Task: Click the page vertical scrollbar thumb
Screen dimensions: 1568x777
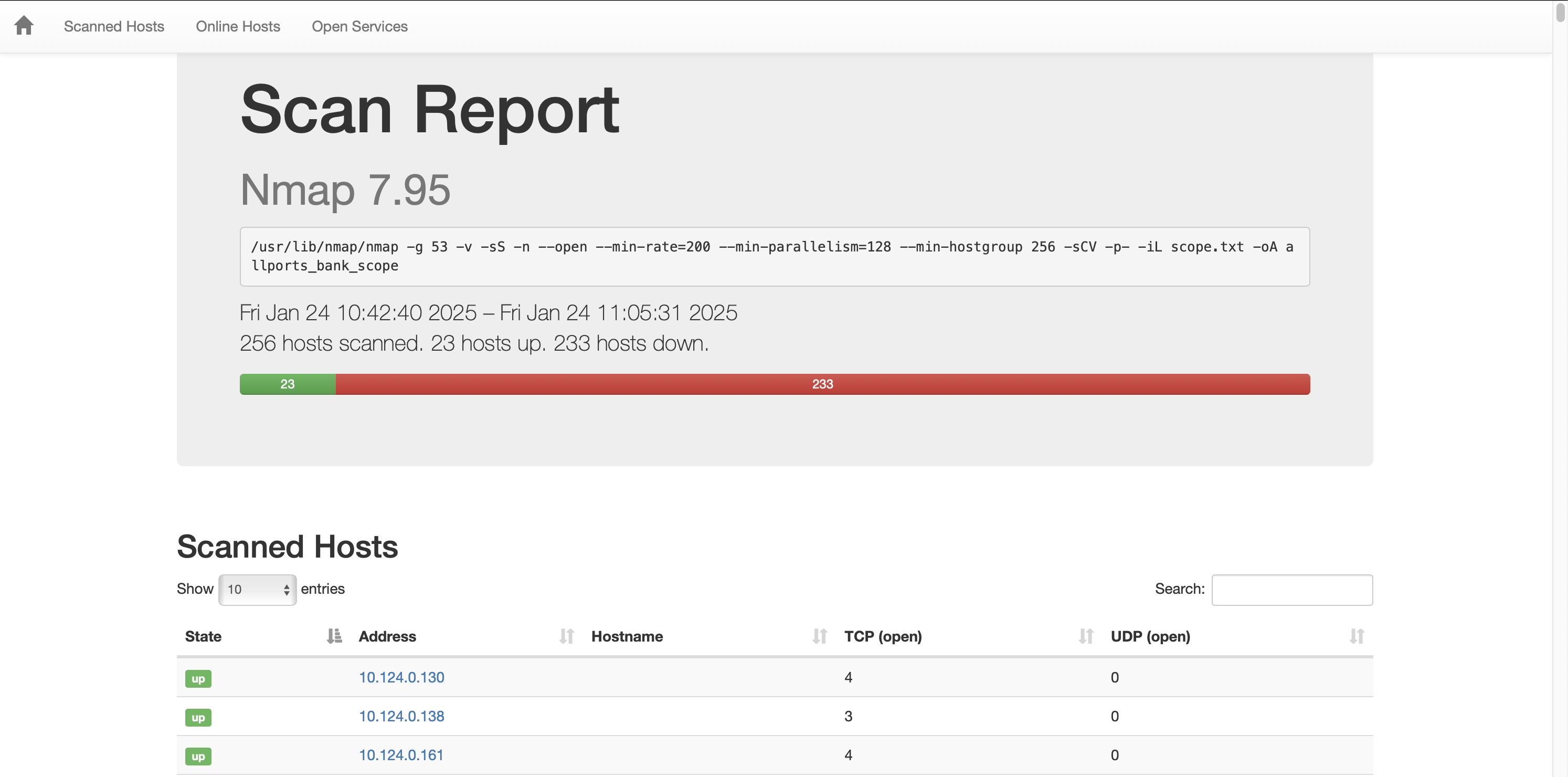Action: click(1560, 12)
